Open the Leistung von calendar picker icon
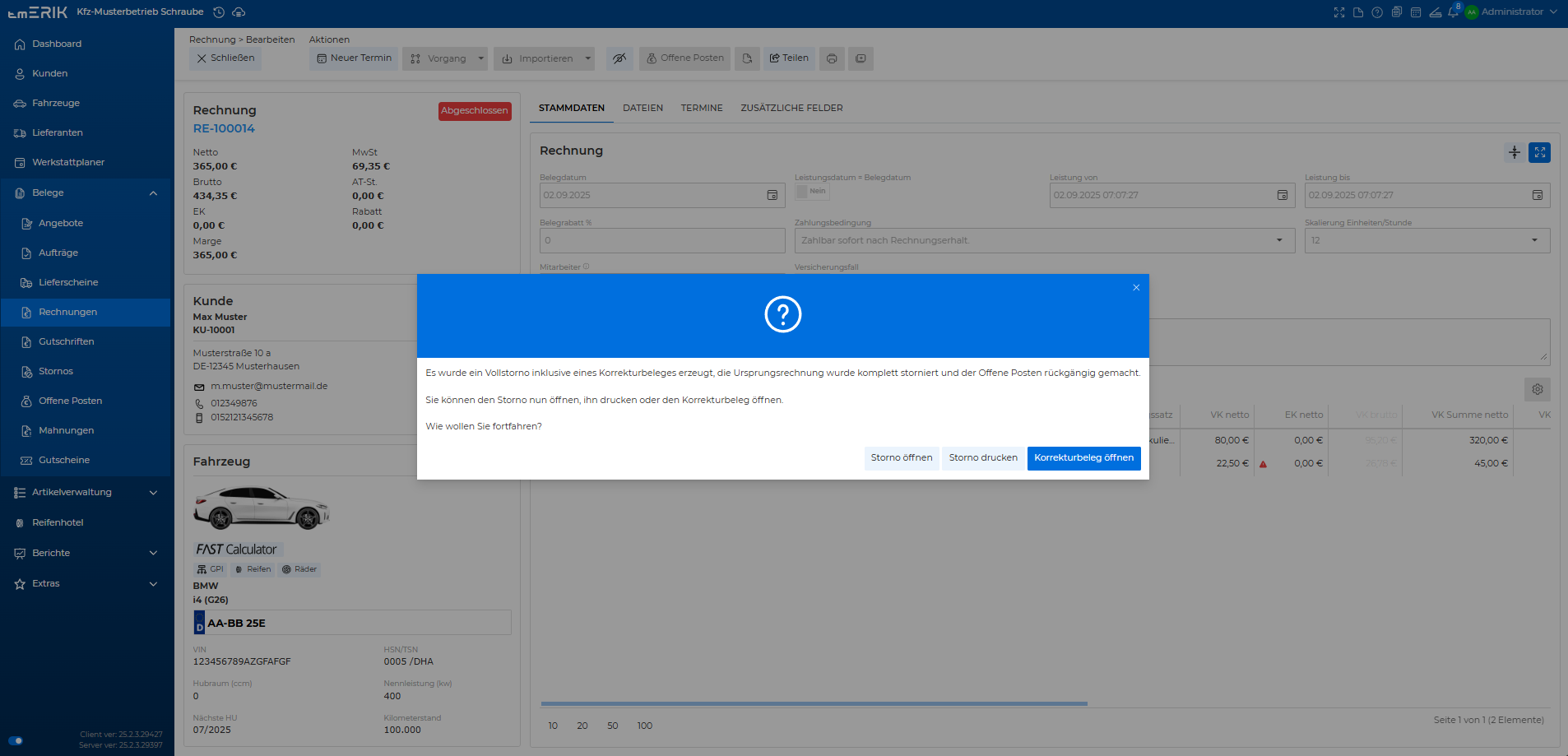Viewport: 1568px width, 756px height. click(1282, 195)
